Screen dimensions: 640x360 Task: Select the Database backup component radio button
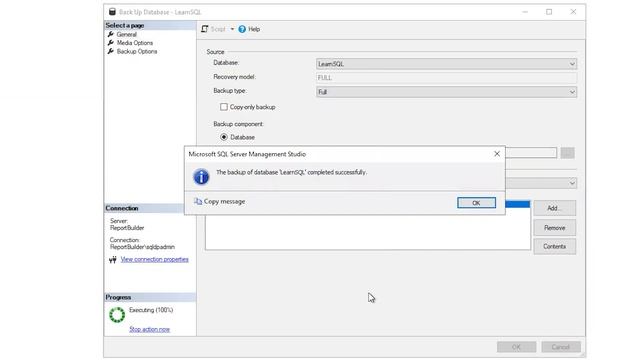pyautogui.click(x=224, y=137)
